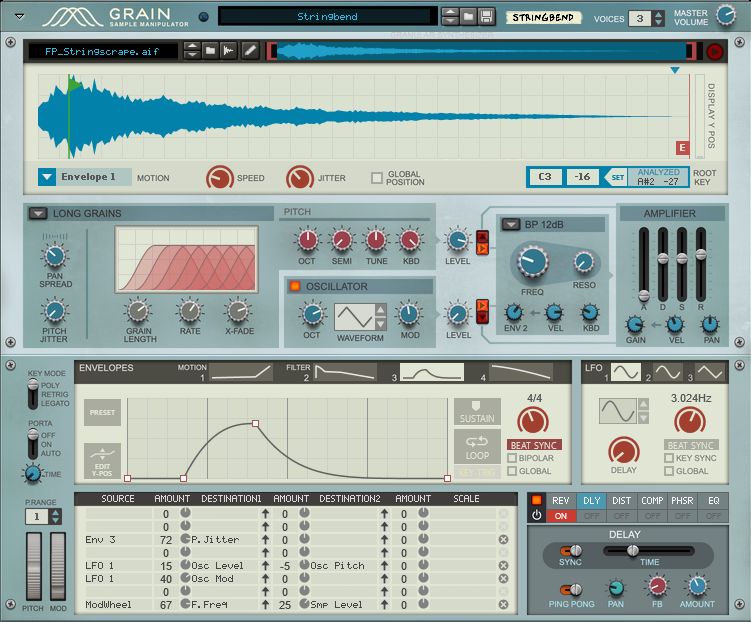Select the Filter envelope 2 tab
Viewport: 751px width, 622px height.
(x=346, y=372)
